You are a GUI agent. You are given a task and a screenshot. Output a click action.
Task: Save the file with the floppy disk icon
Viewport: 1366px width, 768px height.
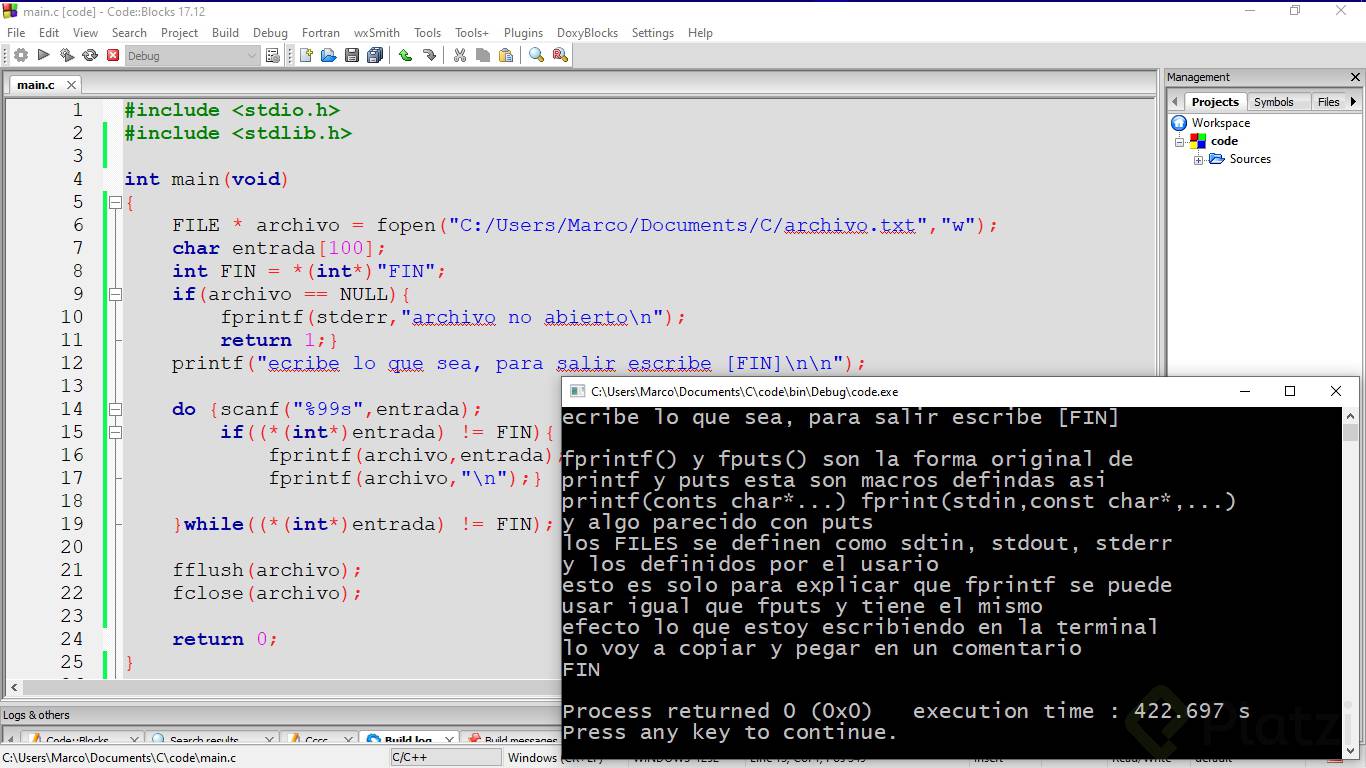click(x=352, y=56)
